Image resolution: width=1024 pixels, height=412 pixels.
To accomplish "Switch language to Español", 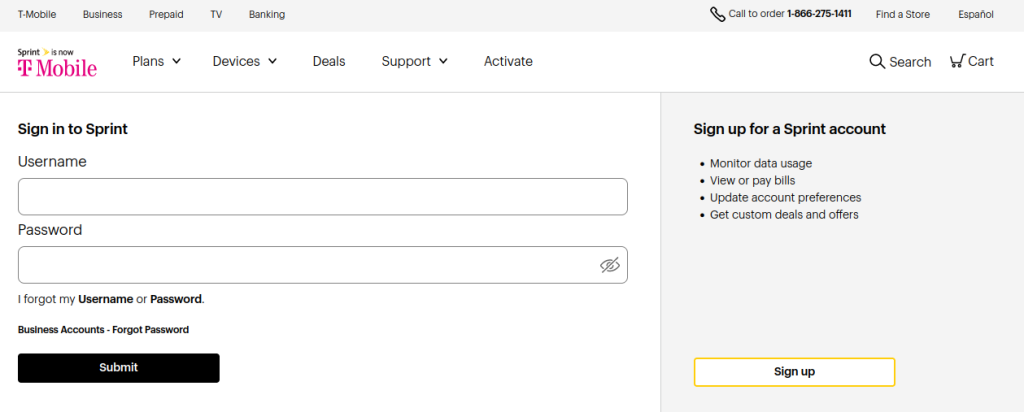I will pos(976,14).
